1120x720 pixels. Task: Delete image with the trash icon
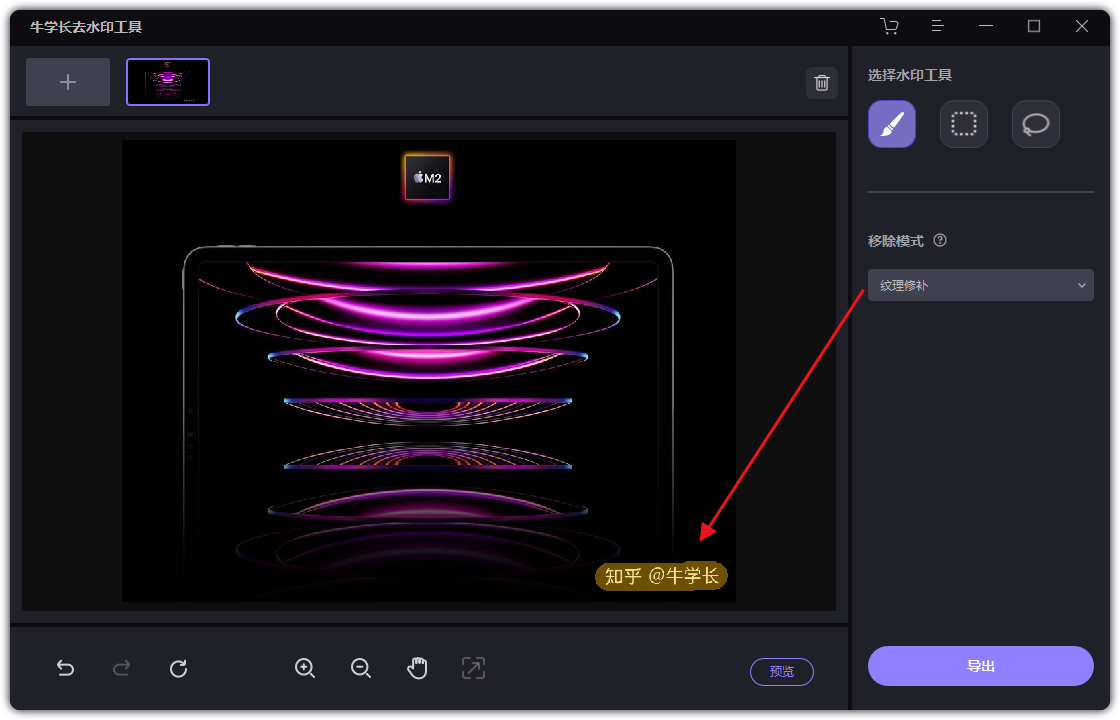tap(821, 83)
